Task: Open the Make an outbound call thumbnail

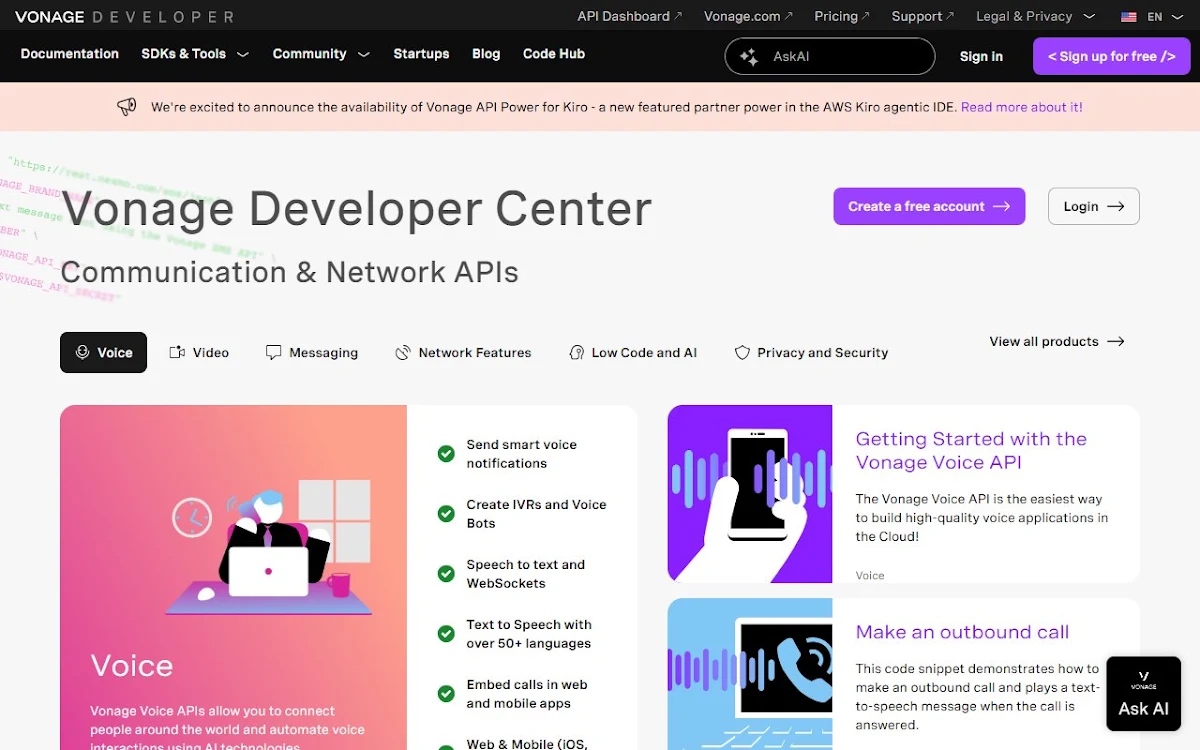Action: click(x=750, y=674)
